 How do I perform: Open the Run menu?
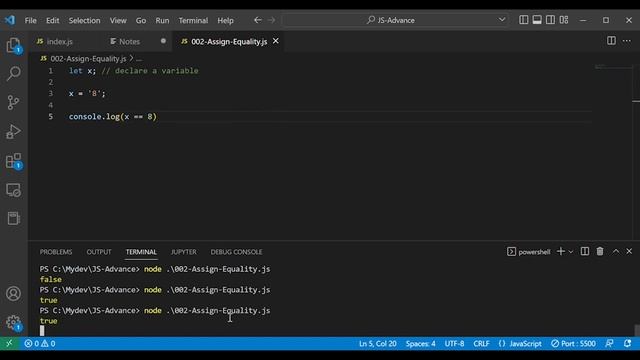[162, 20]
